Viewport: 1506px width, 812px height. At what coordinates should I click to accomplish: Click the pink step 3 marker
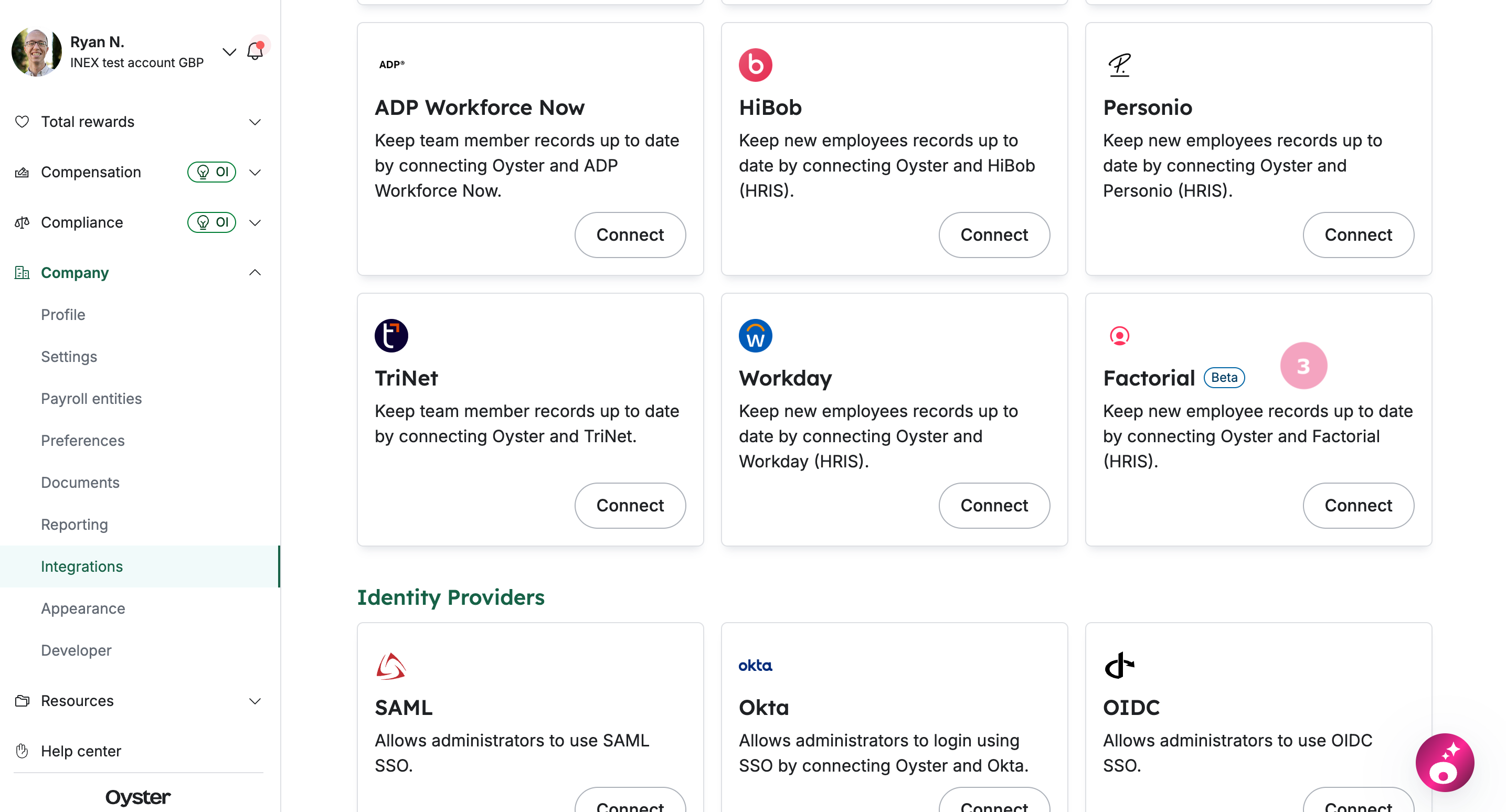click(1303, 366)
